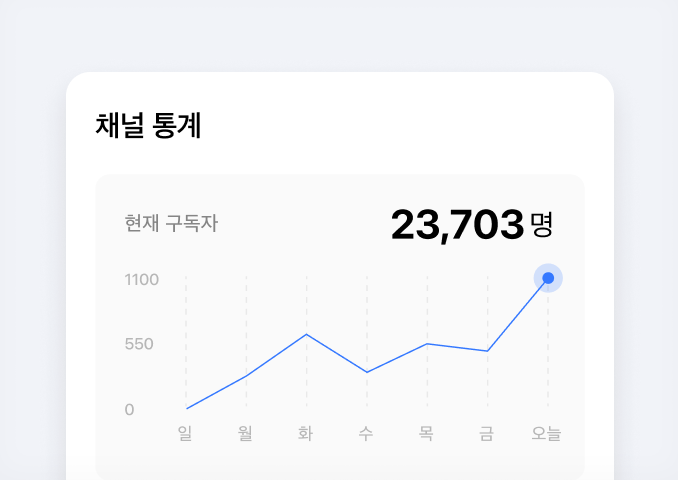Select the 현재 구독자 label
The image size is (678, 480).
tap(171, 223)
